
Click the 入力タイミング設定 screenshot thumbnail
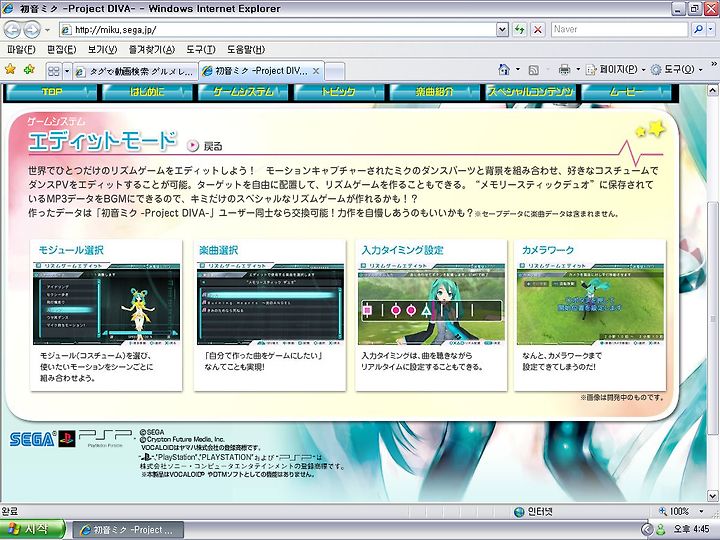(431, 304)
